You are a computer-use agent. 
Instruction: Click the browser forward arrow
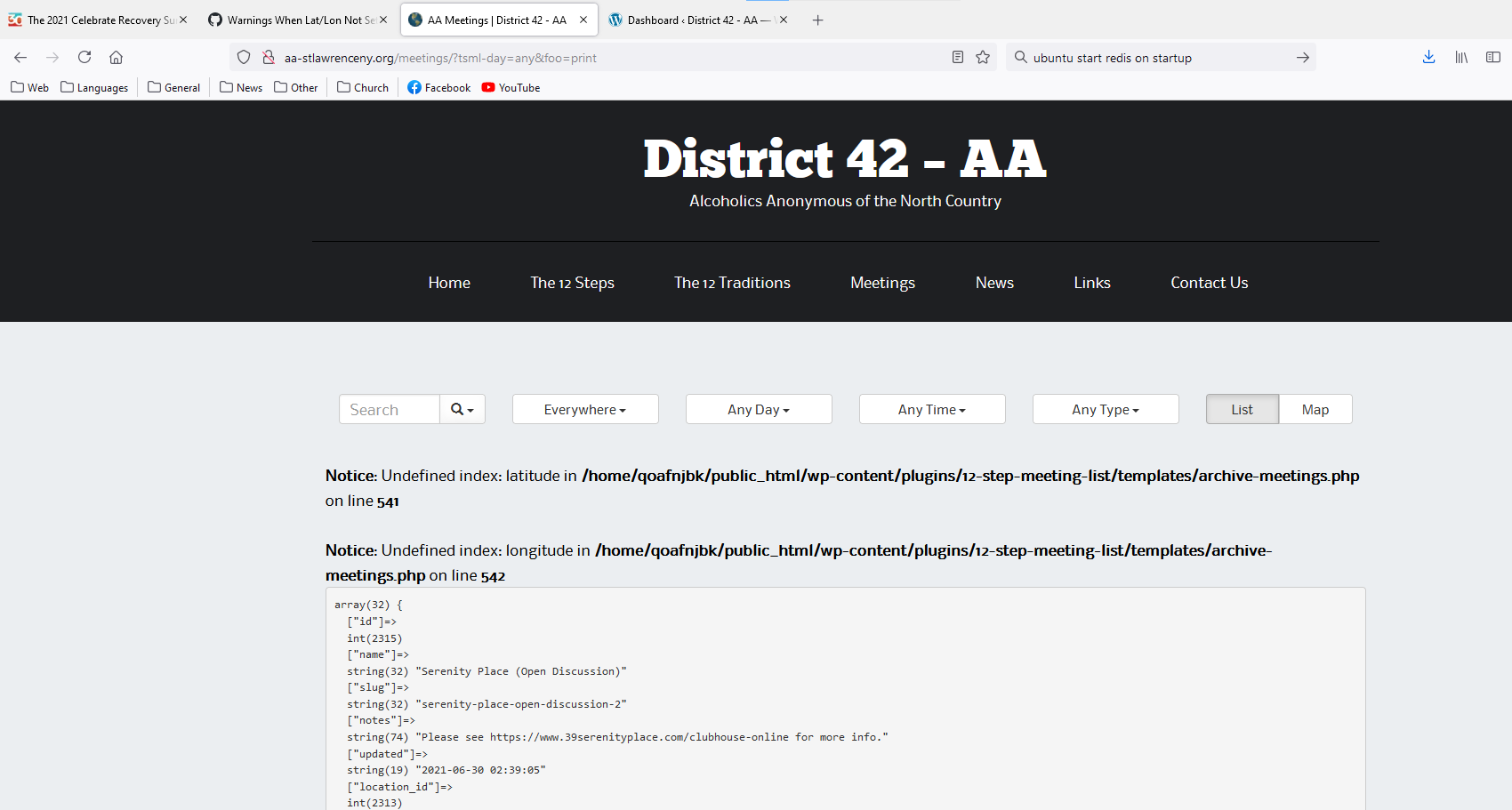[52, 58]
